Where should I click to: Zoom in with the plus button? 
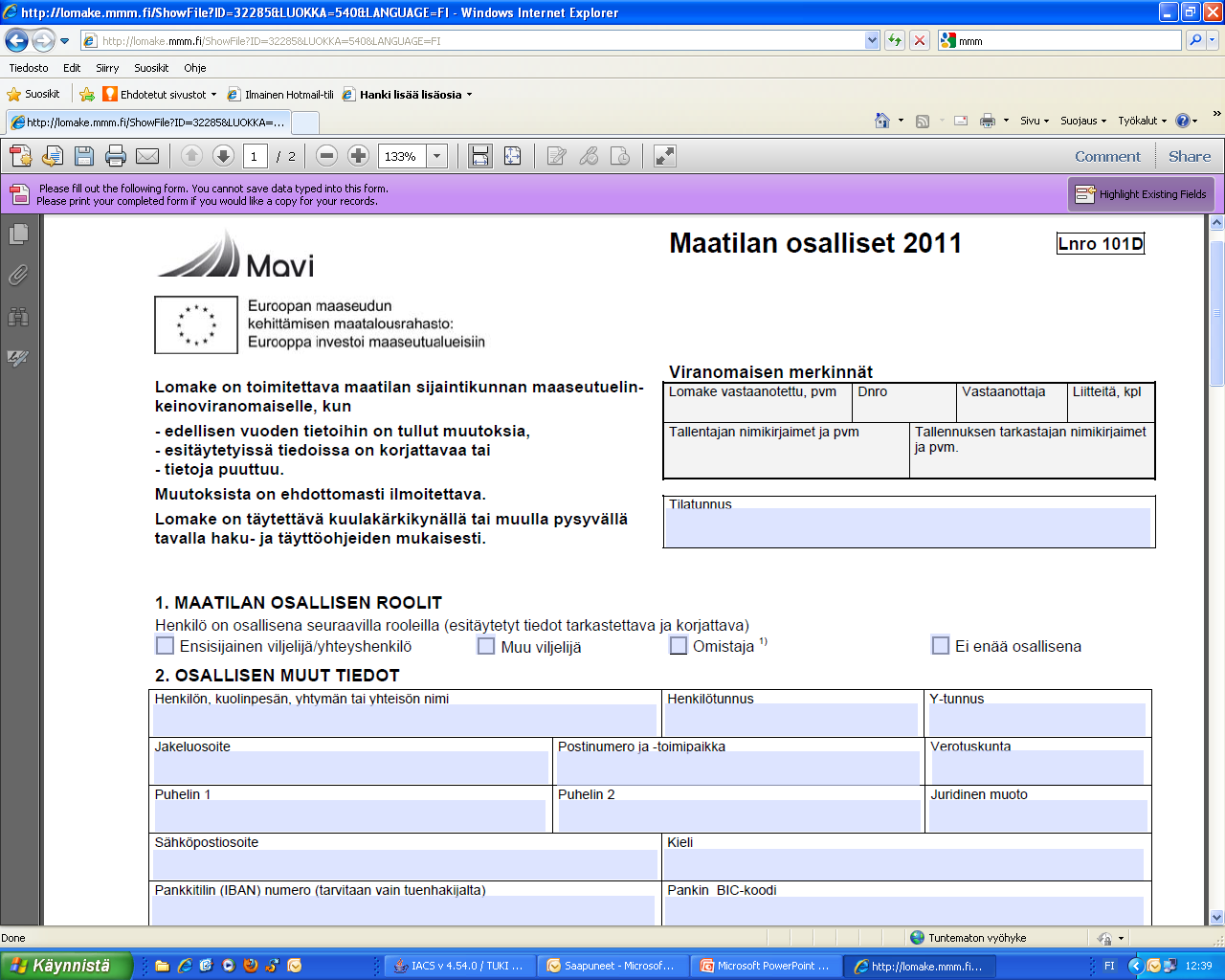coord(358,156)
